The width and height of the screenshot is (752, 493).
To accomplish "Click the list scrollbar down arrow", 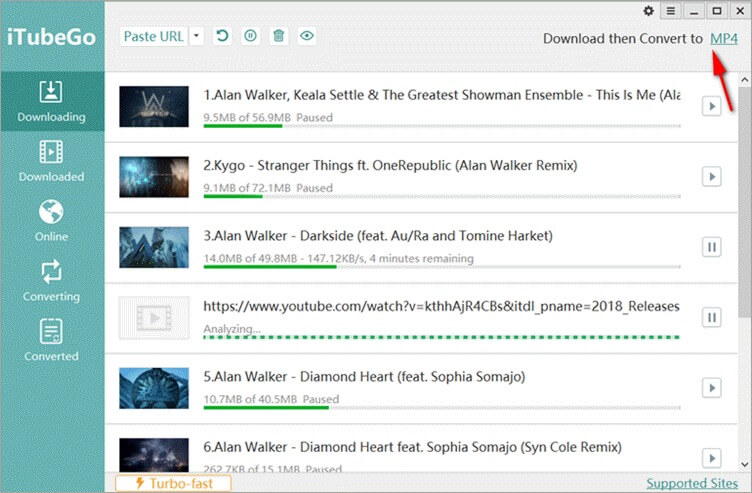I will pos(744,464).
